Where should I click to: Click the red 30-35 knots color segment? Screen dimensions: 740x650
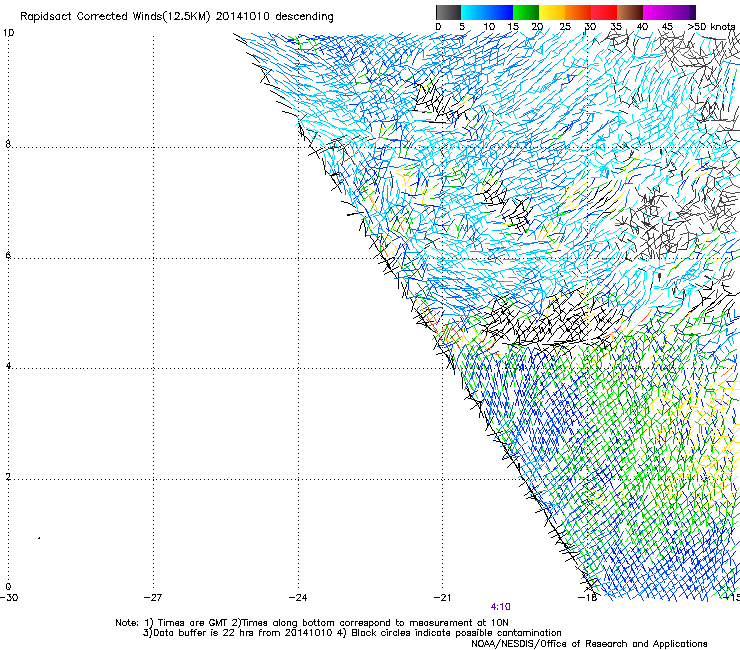coord(604,12)
